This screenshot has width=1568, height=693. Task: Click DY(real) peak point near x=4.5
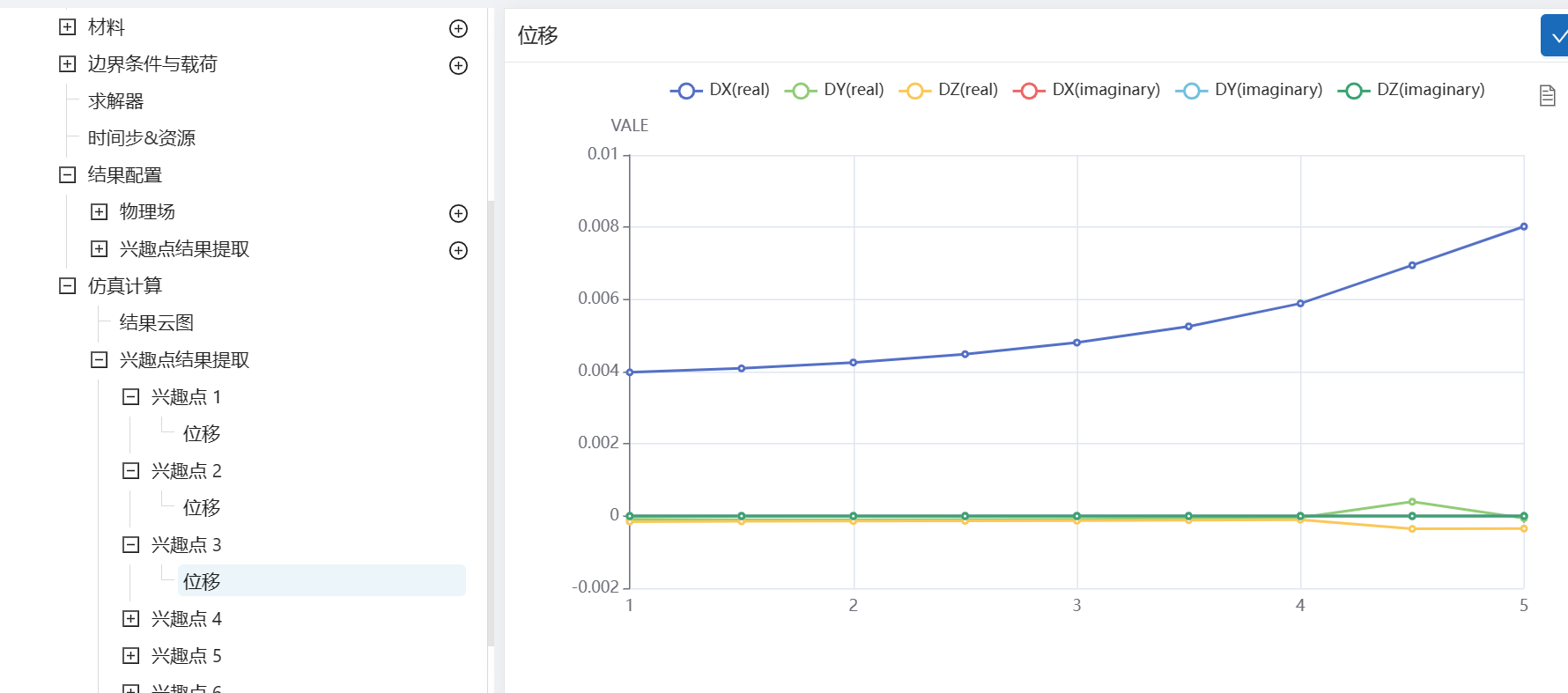1412,502
